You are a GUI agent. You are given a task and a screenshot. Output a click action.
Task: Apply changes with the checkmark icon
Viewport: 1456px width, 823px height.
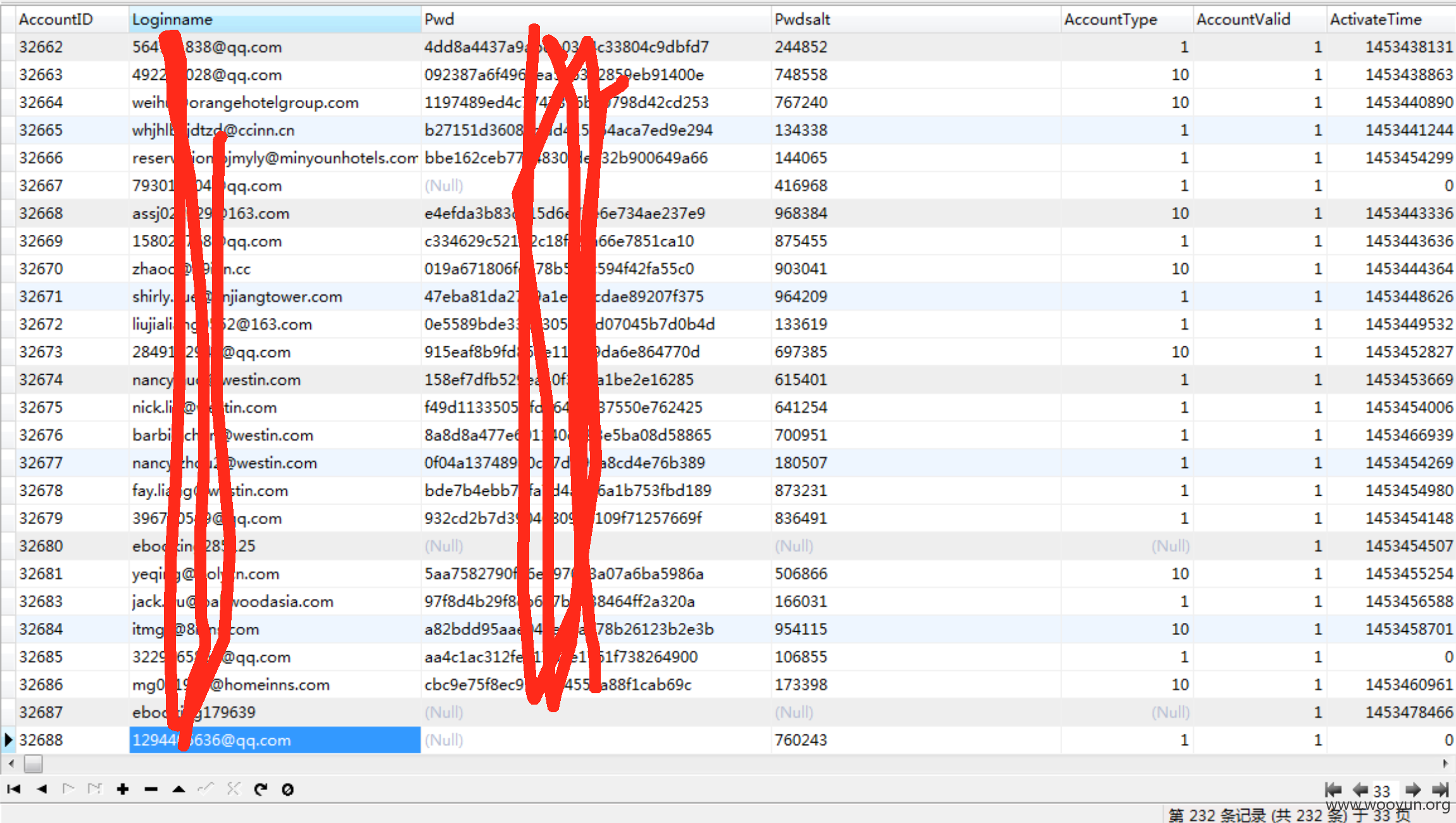pos(206,789)
